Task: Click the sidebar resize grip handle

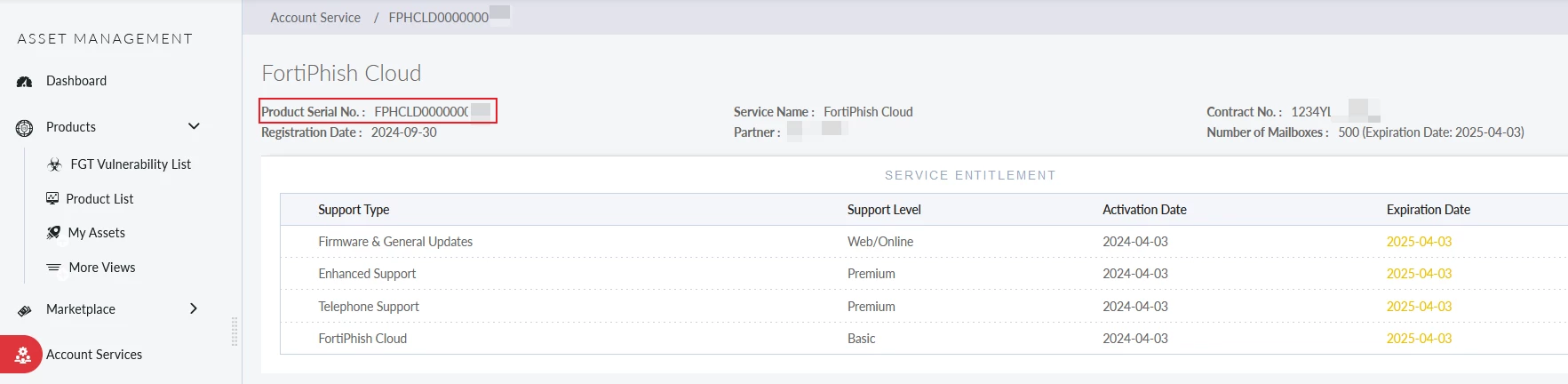Action: (x=235, y=332)
